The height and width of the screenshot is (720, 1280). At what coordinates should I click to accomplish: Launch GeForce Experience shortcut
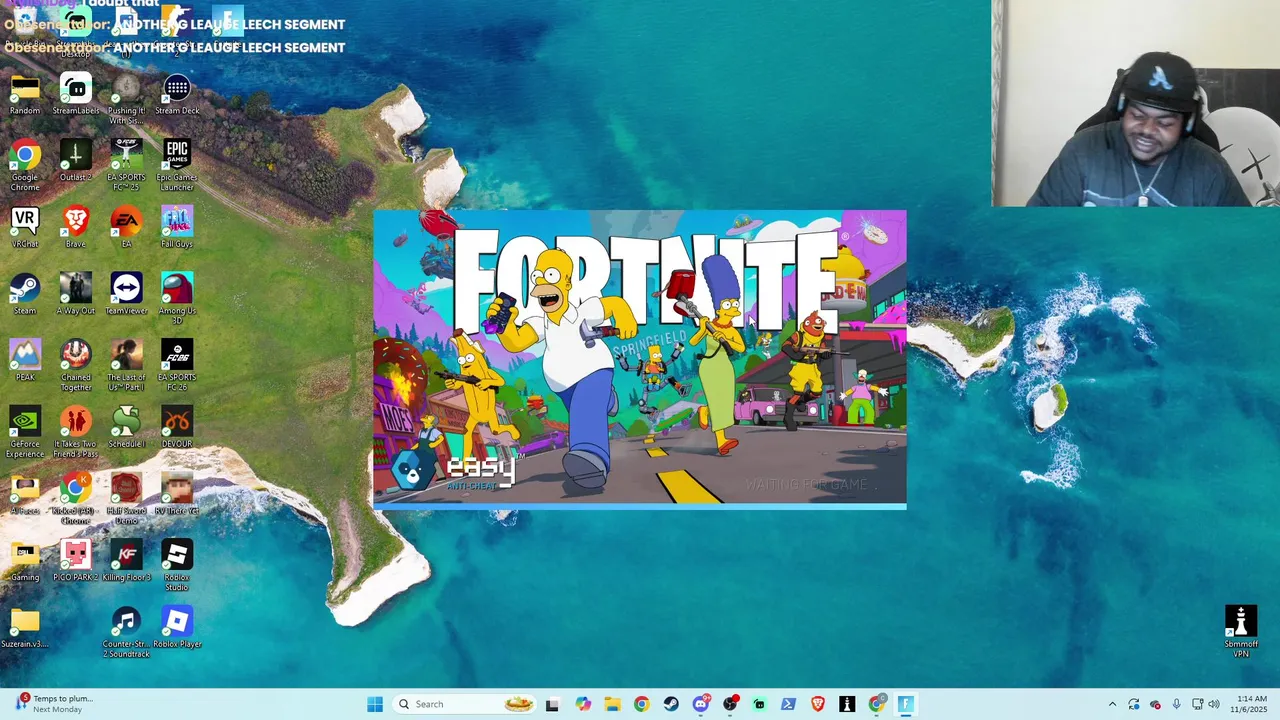[x=25, y=432]
